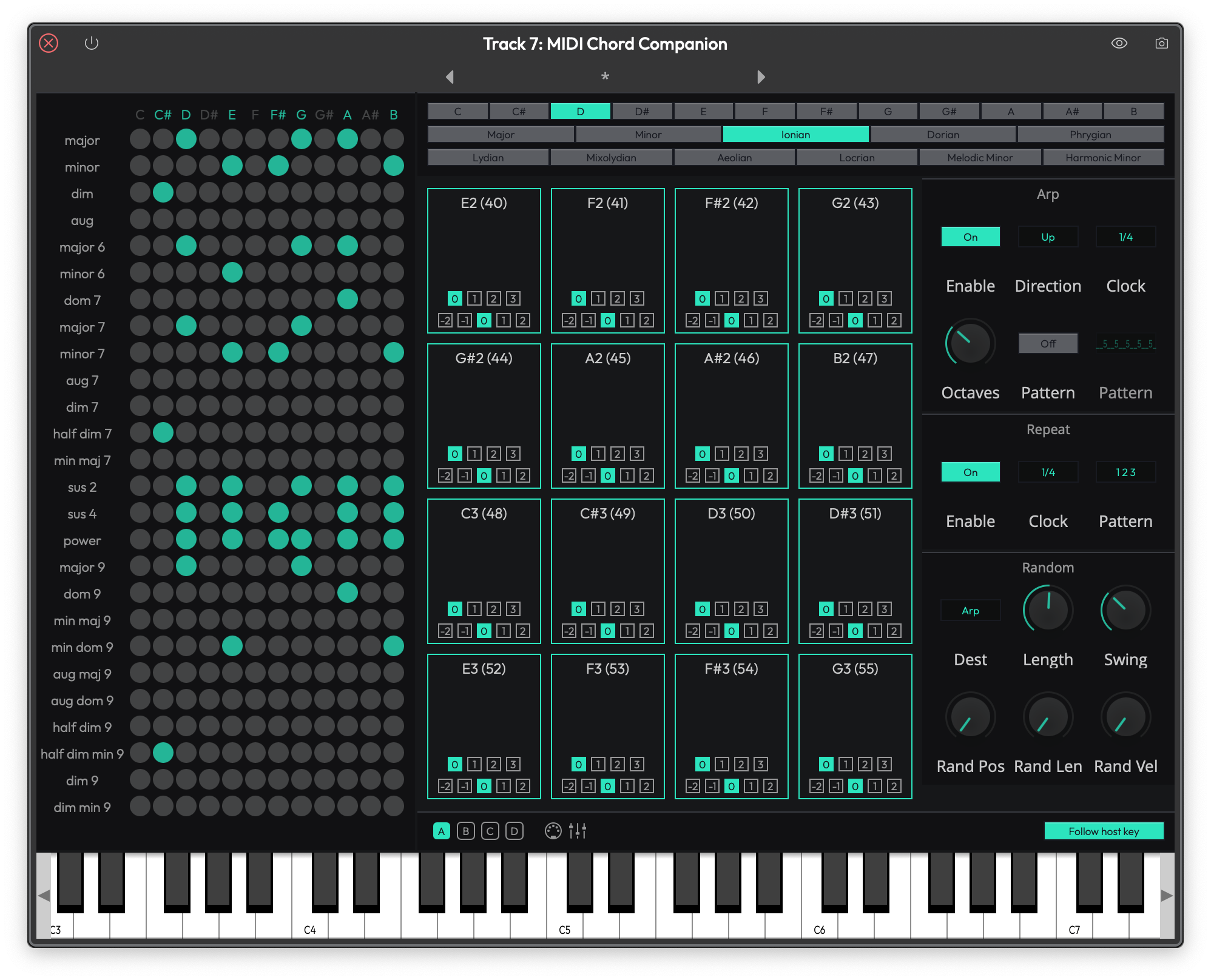Select pattern slot B
Viewport: 1211px width, 980px height.
point(466,831)
